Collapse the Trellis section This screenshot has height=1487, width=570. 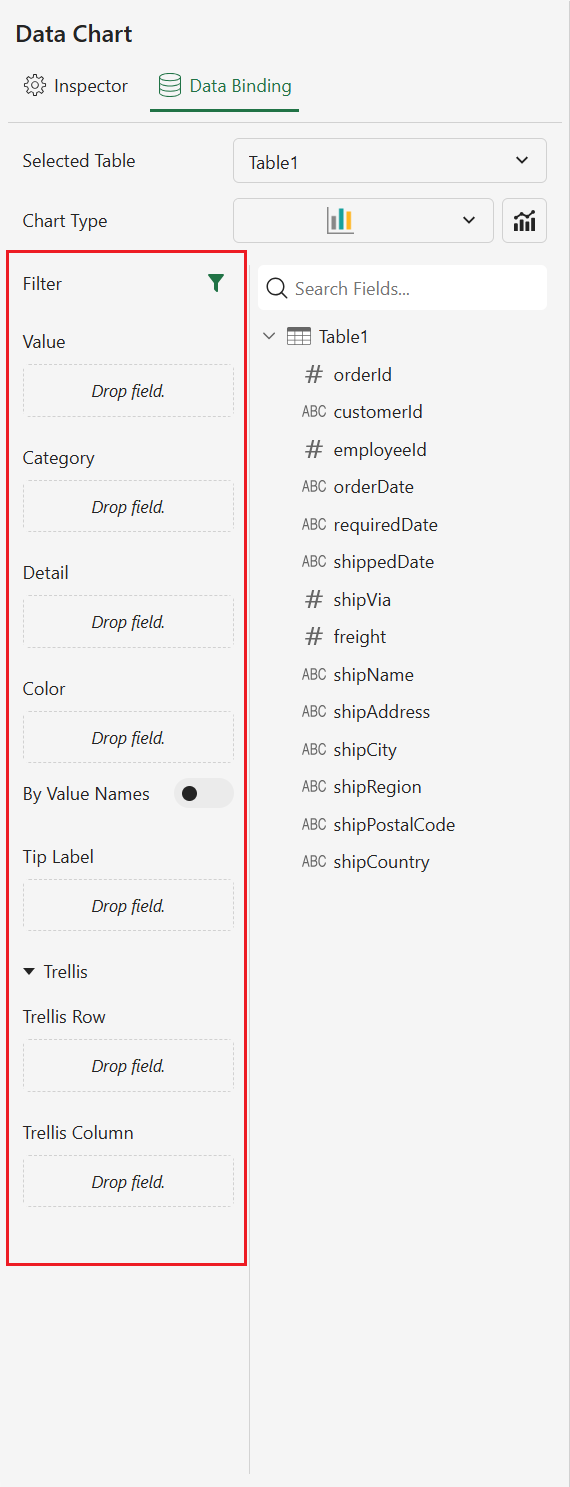[x=29, y=972]
